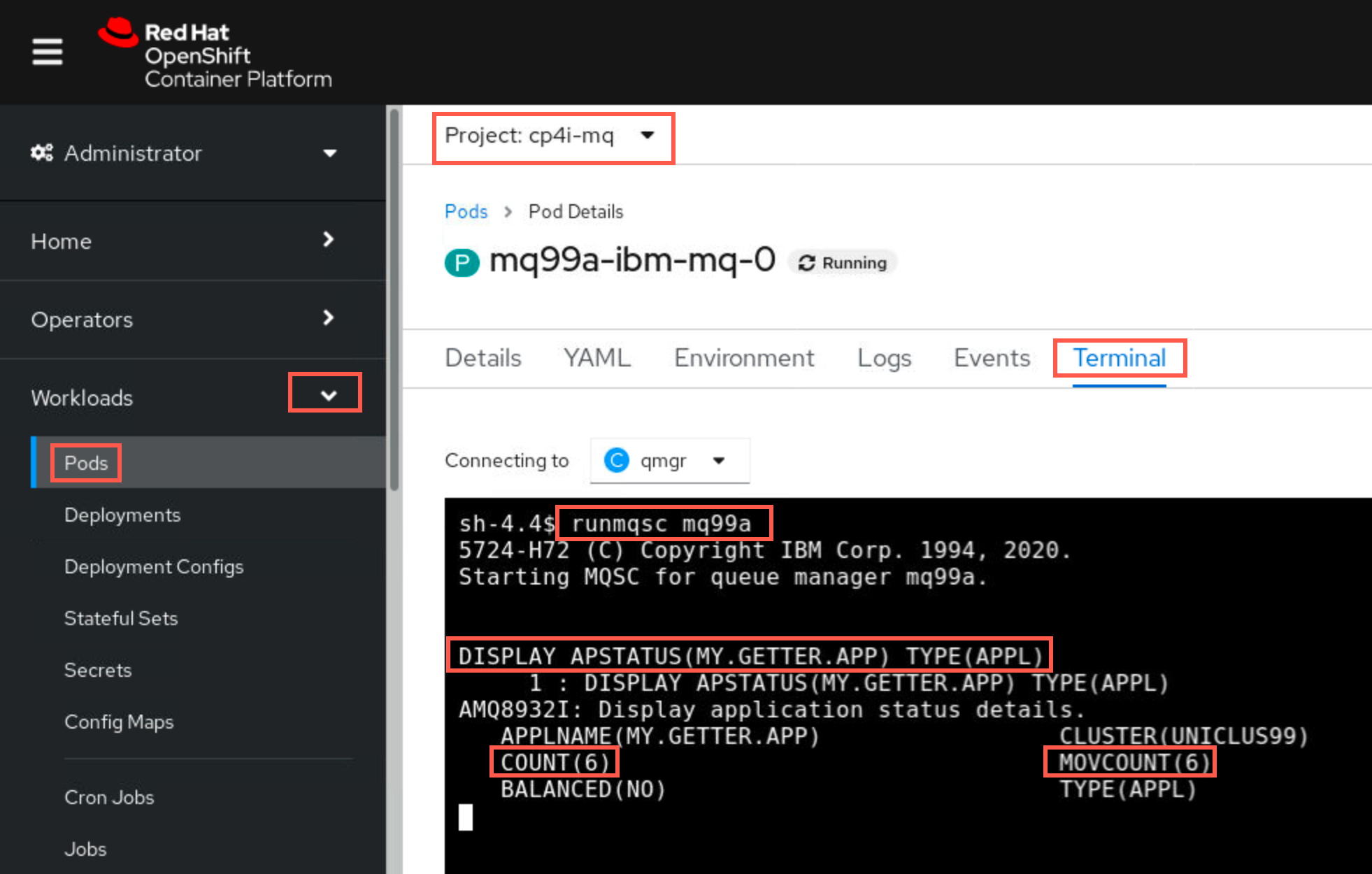Open Cron Jobs in the sidebar
Viewport: 1372px width, 874px height.
tap(109, 797)
